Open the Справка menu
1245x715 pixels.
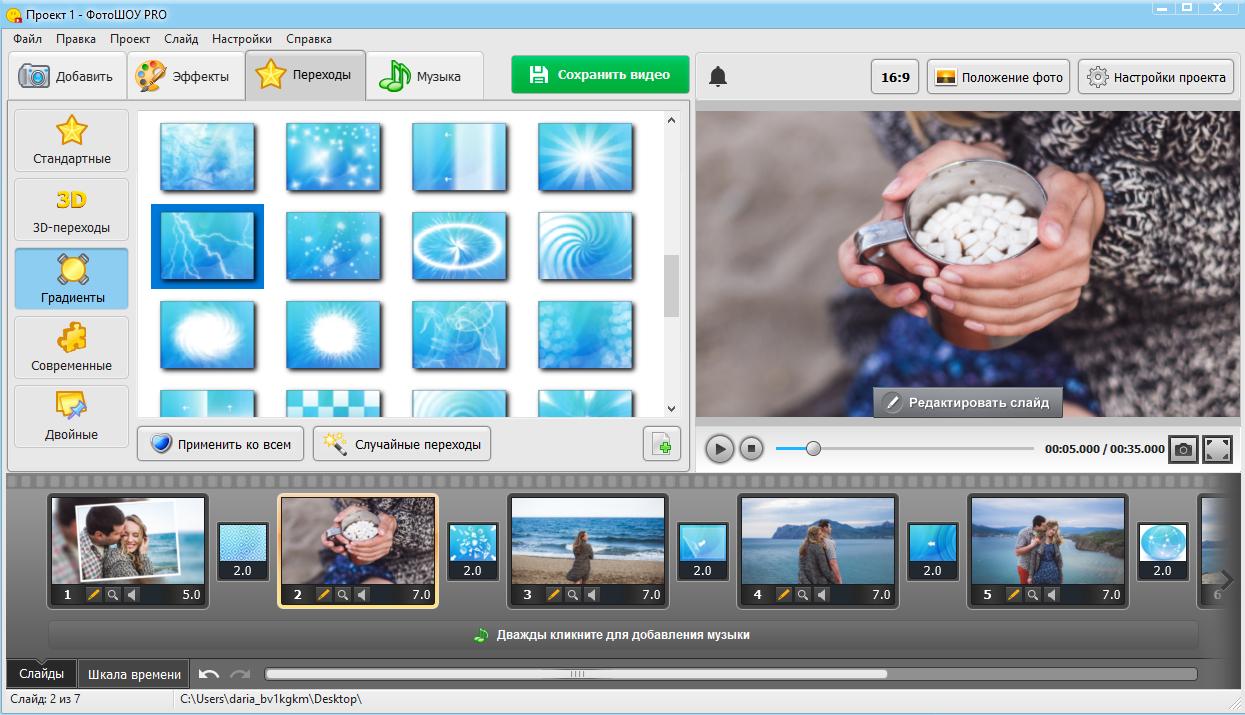pos(309,39)
